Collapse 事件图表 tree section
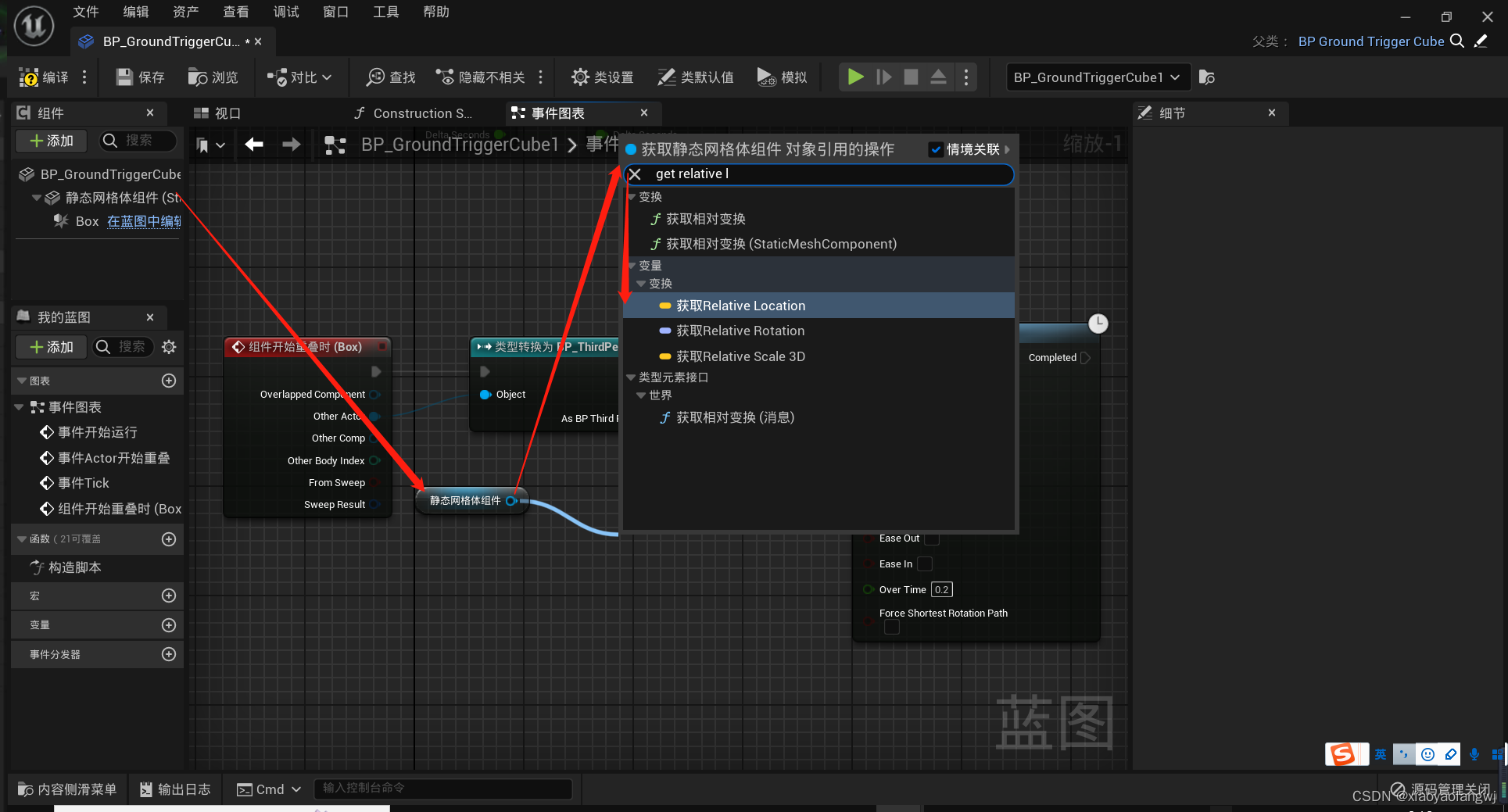 [x=19, y=407]
